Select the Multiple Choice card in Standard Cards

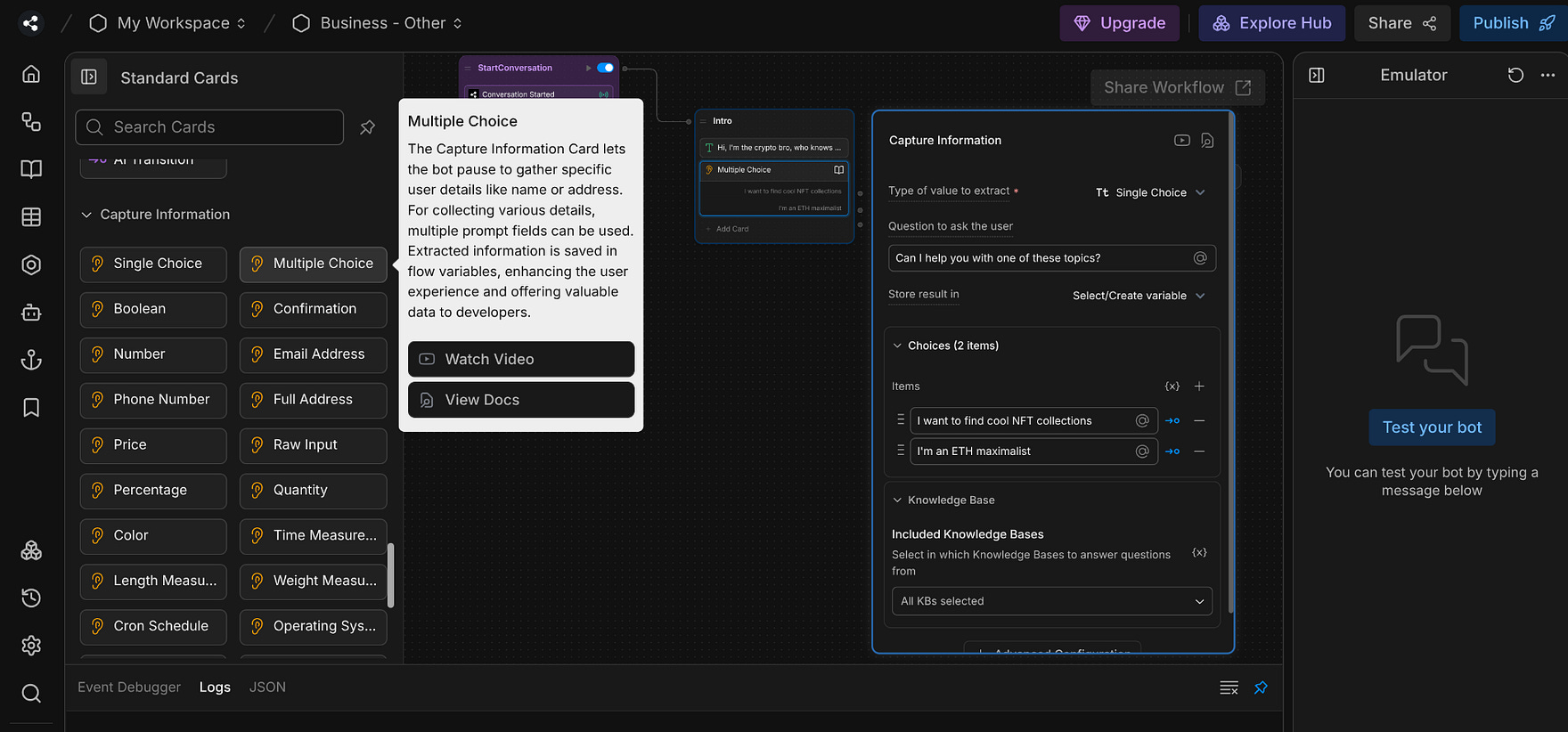pyautogui.click(x=314, y=264)
